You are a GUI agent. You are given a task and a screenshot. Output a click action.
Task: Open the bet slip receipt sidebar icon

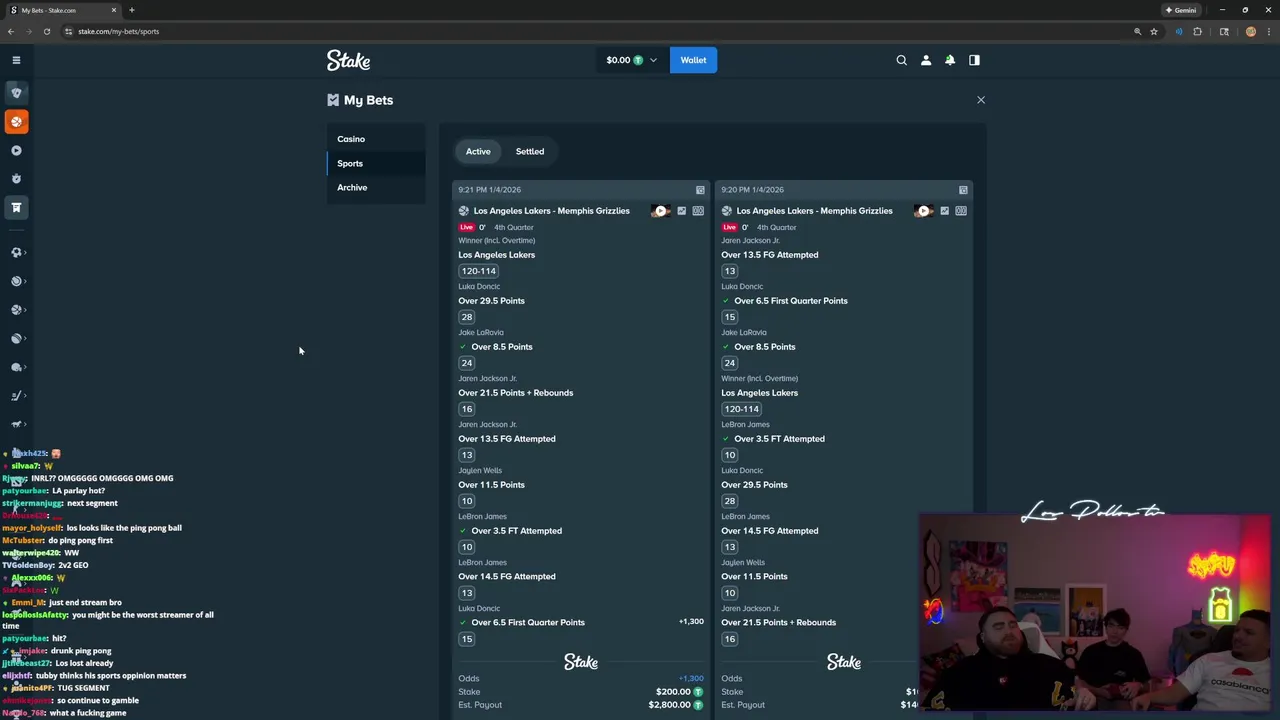click(x=16, y=207)
